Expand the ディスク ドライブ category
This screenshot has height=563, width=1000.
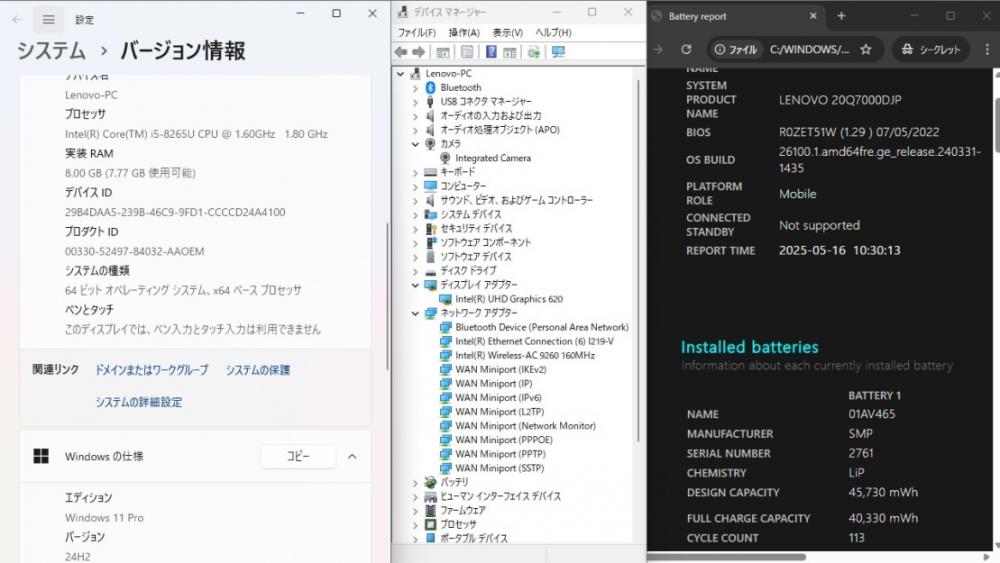[x=415, y=271]
